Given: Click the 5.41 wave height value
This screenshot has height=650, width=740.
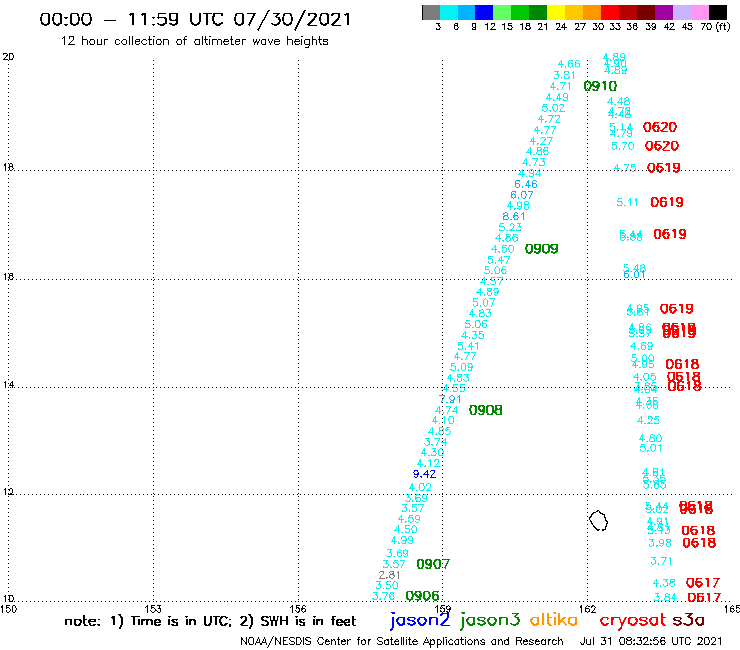Looking at the screenshot, I should click(468, 346).
